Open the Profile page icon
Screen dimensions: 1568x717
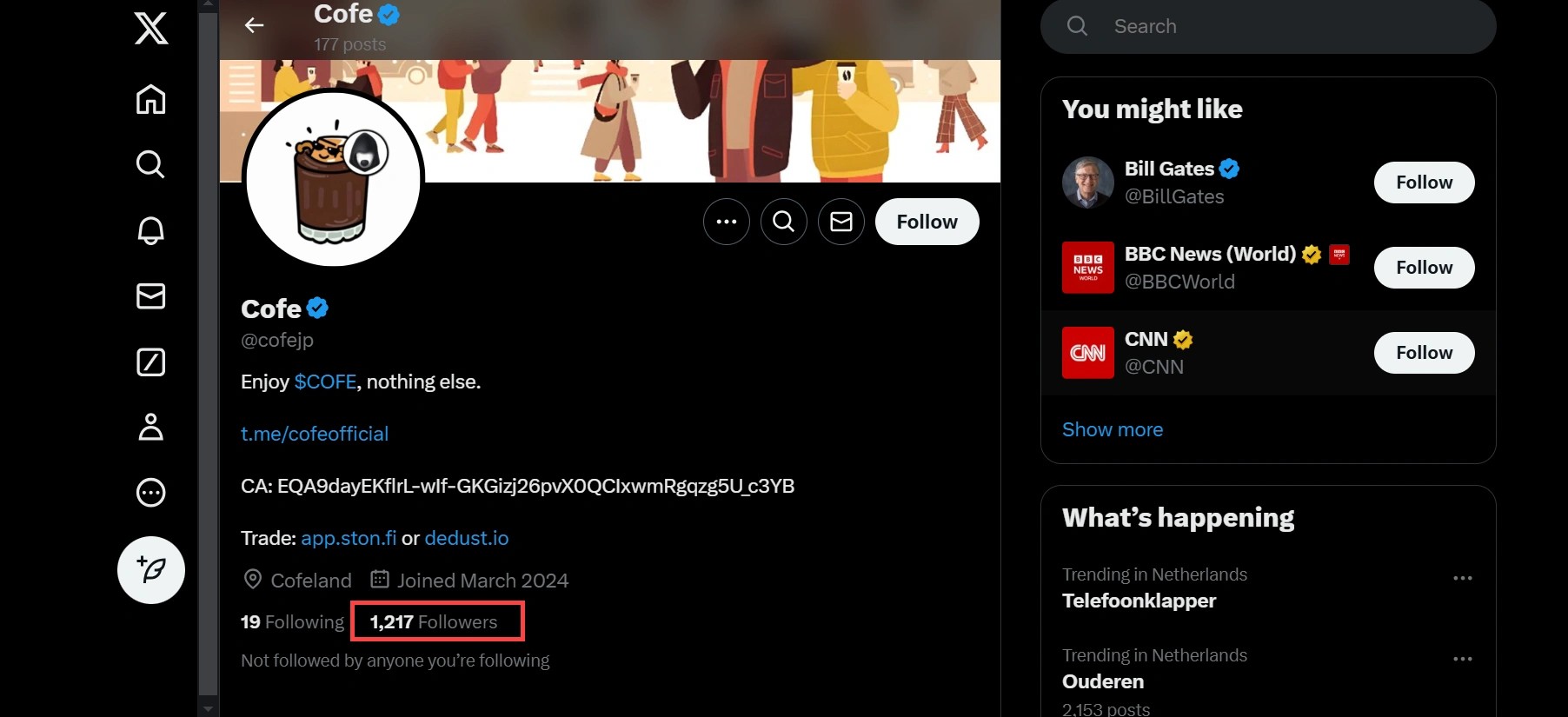151,428
